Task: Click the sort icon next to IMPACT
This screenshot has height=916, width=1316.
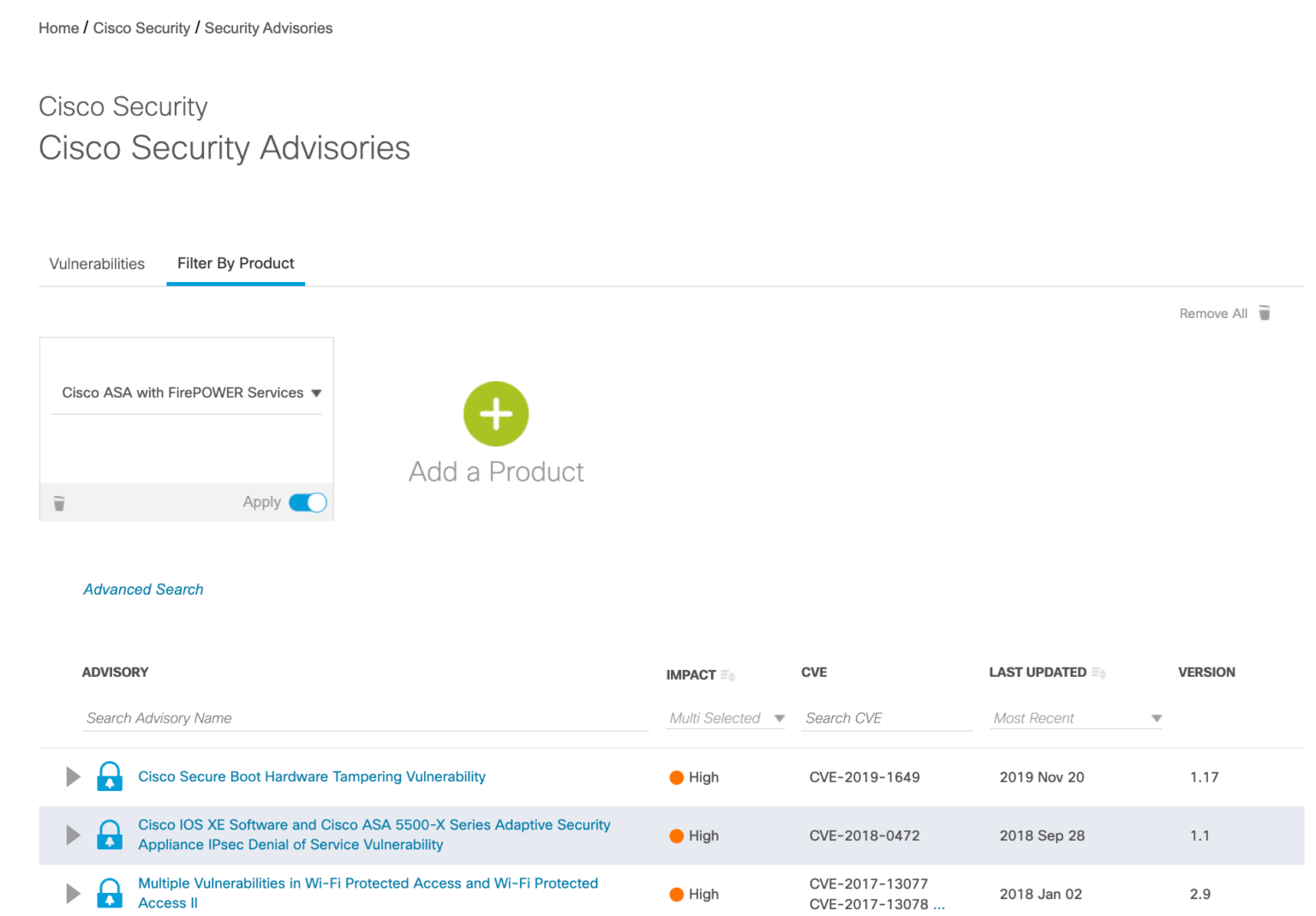Action: point(727,675)
